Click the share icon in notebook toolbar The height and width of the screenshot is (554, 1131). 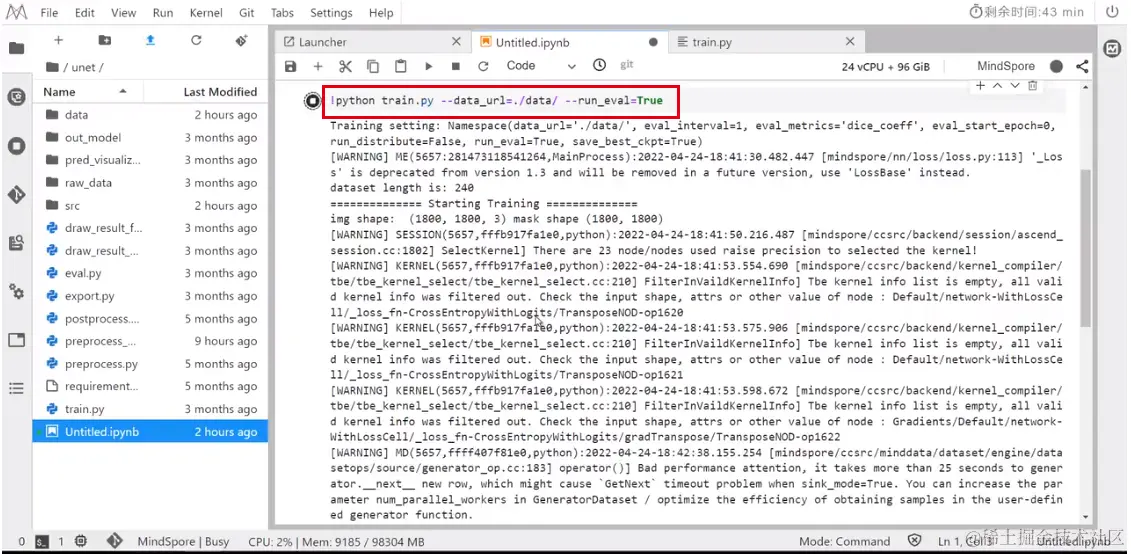pos(1082,66)
